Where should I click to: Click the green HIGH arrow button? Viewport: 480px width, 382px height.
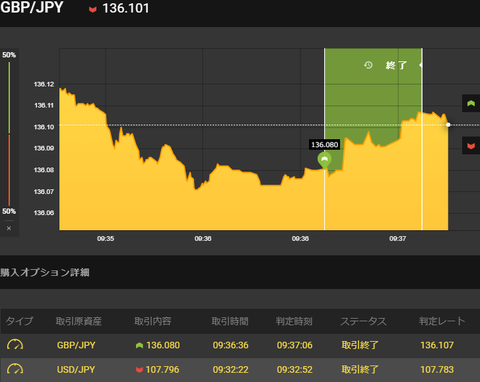tap(471, 103)
